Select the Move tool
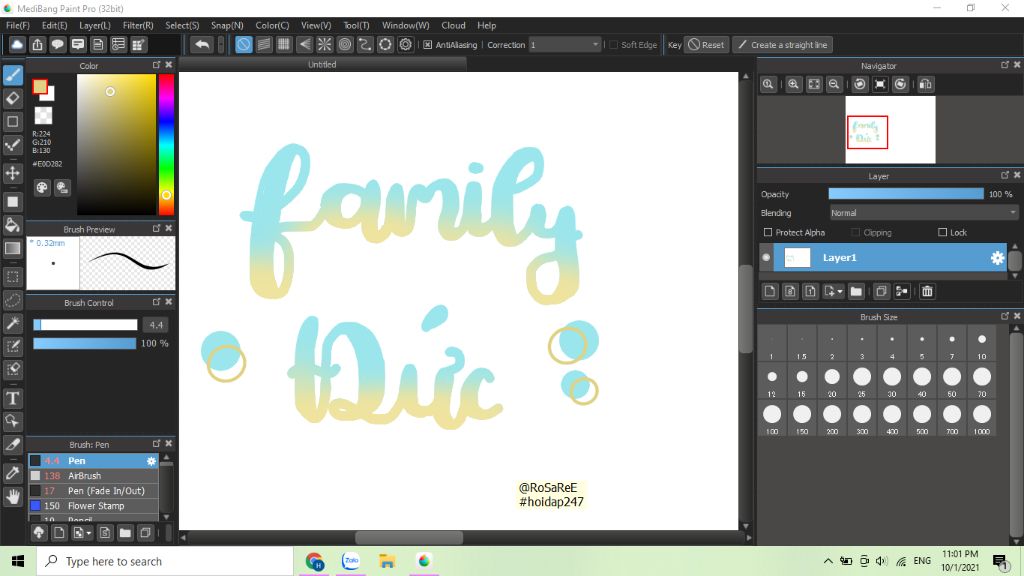The width and height of the screenshot is (1024, 576). click(x=12, y=173)
